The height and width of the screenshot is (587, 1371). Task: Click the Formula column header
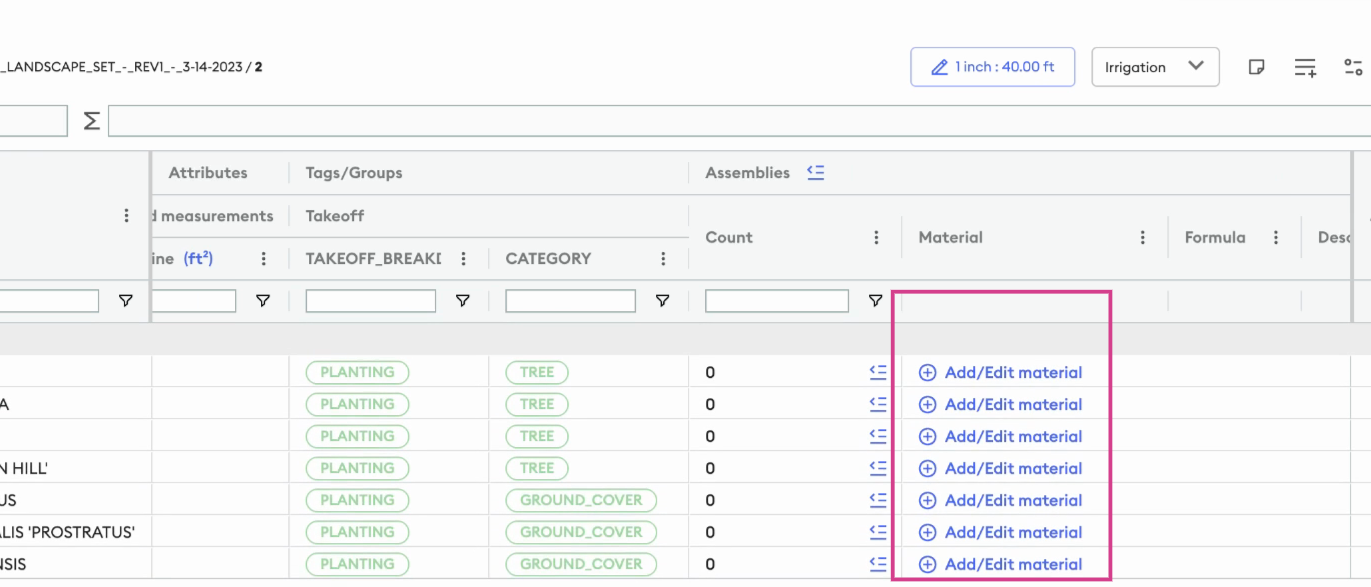coord(1215,237)
